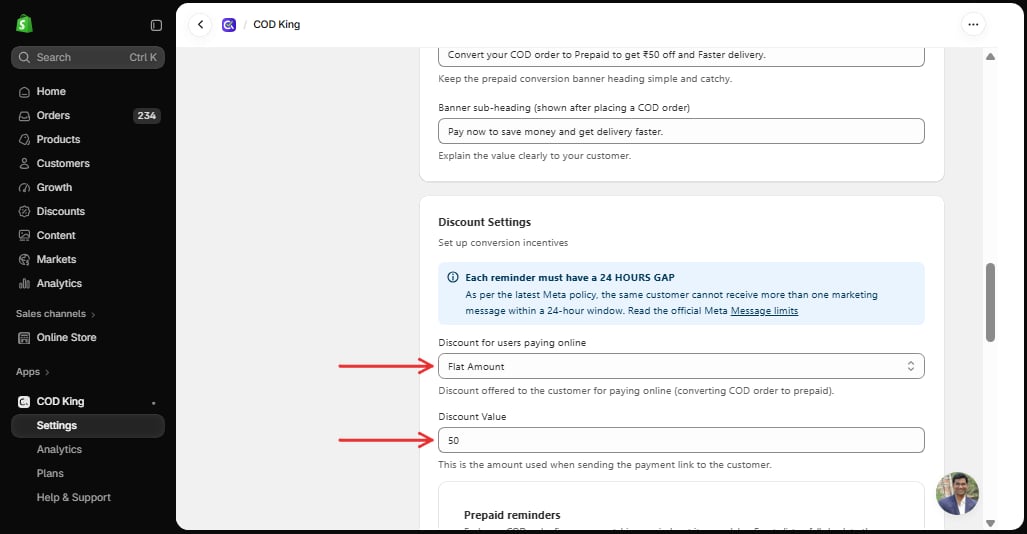The width and height of the screenshot is (1027, 534).
Task: Click the Markets globe icon
Action: 24,259
